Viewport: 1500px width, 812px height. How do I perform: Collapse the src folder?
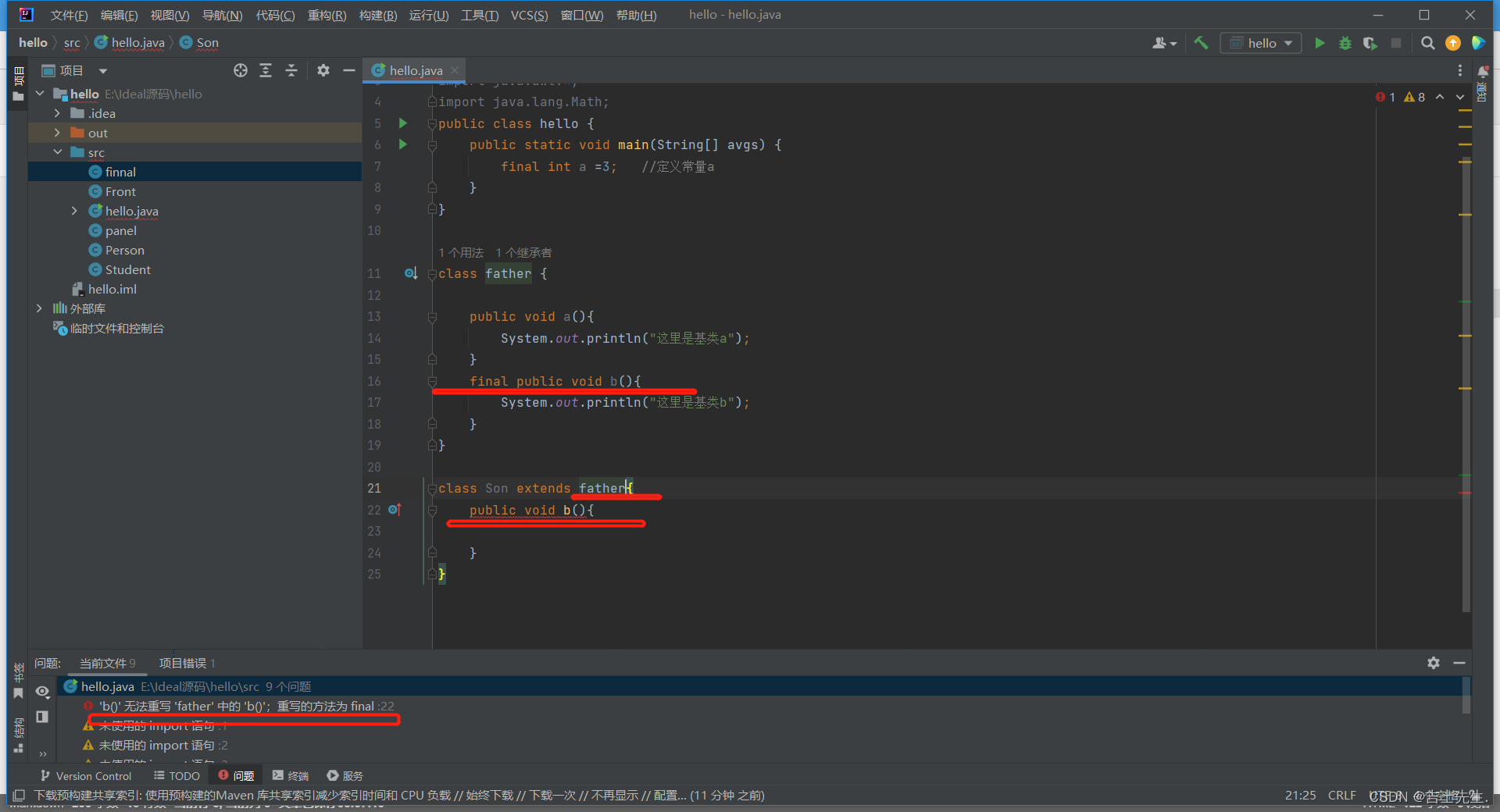click(x=57, y=152)
